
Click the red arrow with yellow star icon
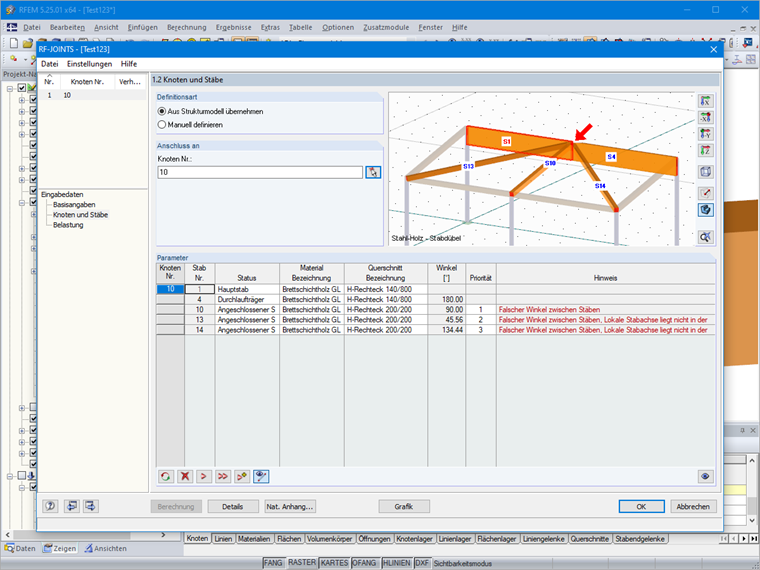tap(242, 476)
